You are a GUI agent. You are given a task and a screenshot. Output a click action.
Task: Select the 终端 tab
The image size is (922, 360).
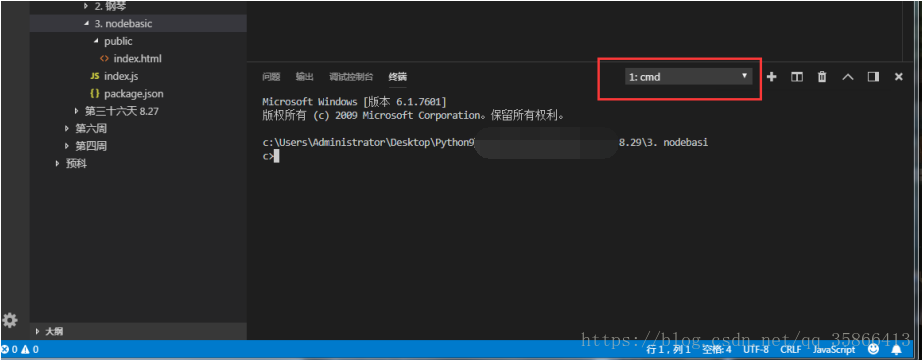pos(397,76)
